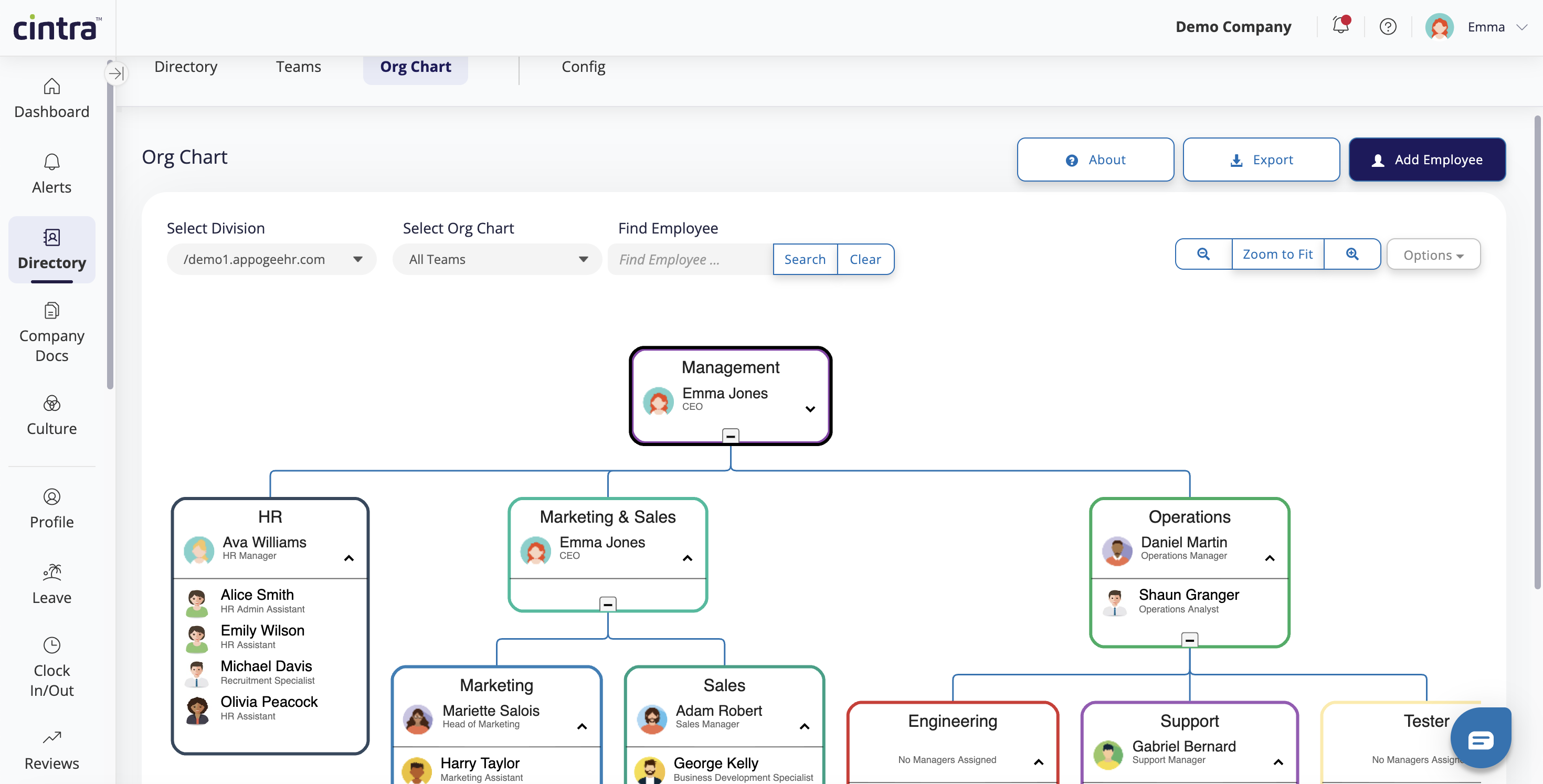This screenshot has height=784, width=1543.
Task: Click the help question mark icon
Action: (1387, 27)
